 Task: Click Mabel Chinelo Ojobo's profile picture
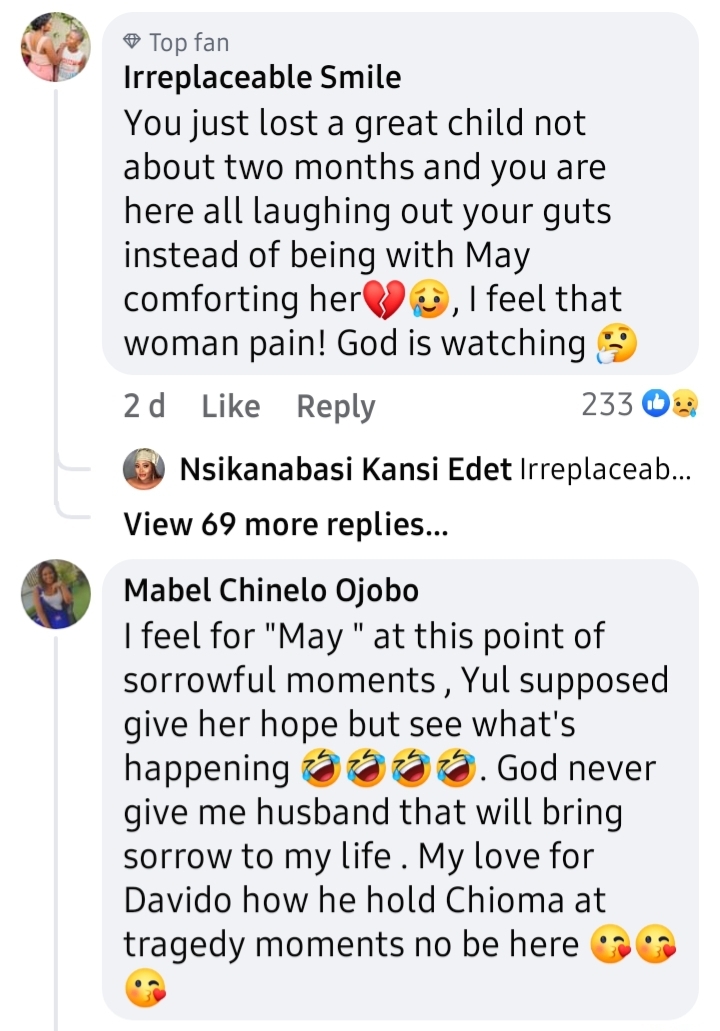55,593
